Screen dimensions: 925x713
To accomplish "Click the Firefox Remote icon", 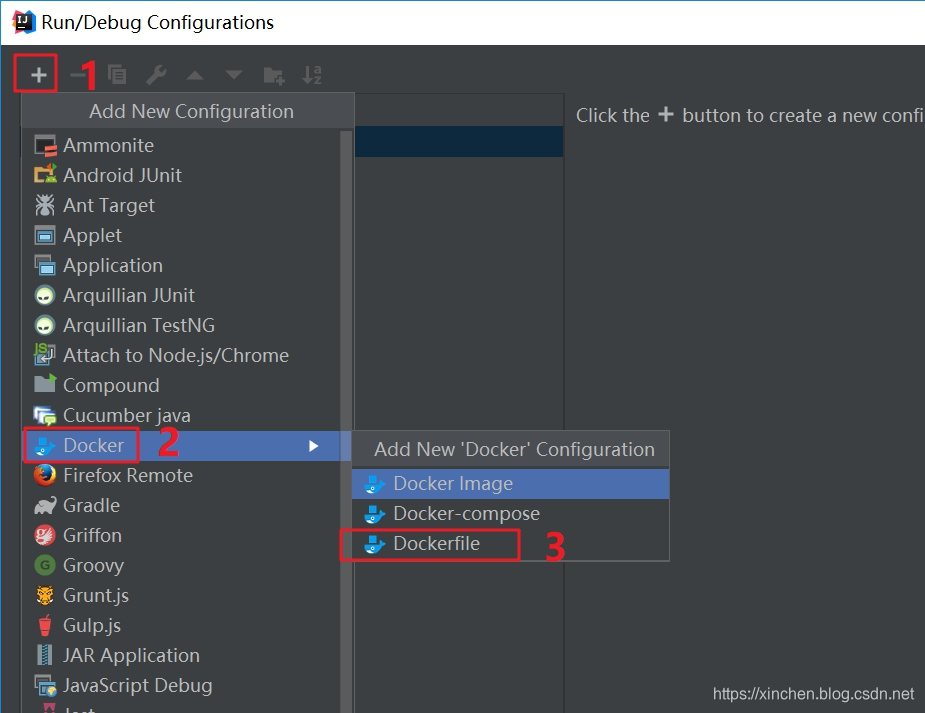I will (x=45, y=475).
